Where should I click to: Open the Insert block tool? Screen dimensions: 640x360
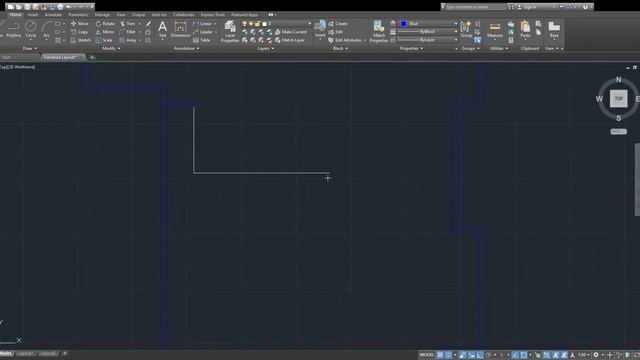click(x=320, y=29)
